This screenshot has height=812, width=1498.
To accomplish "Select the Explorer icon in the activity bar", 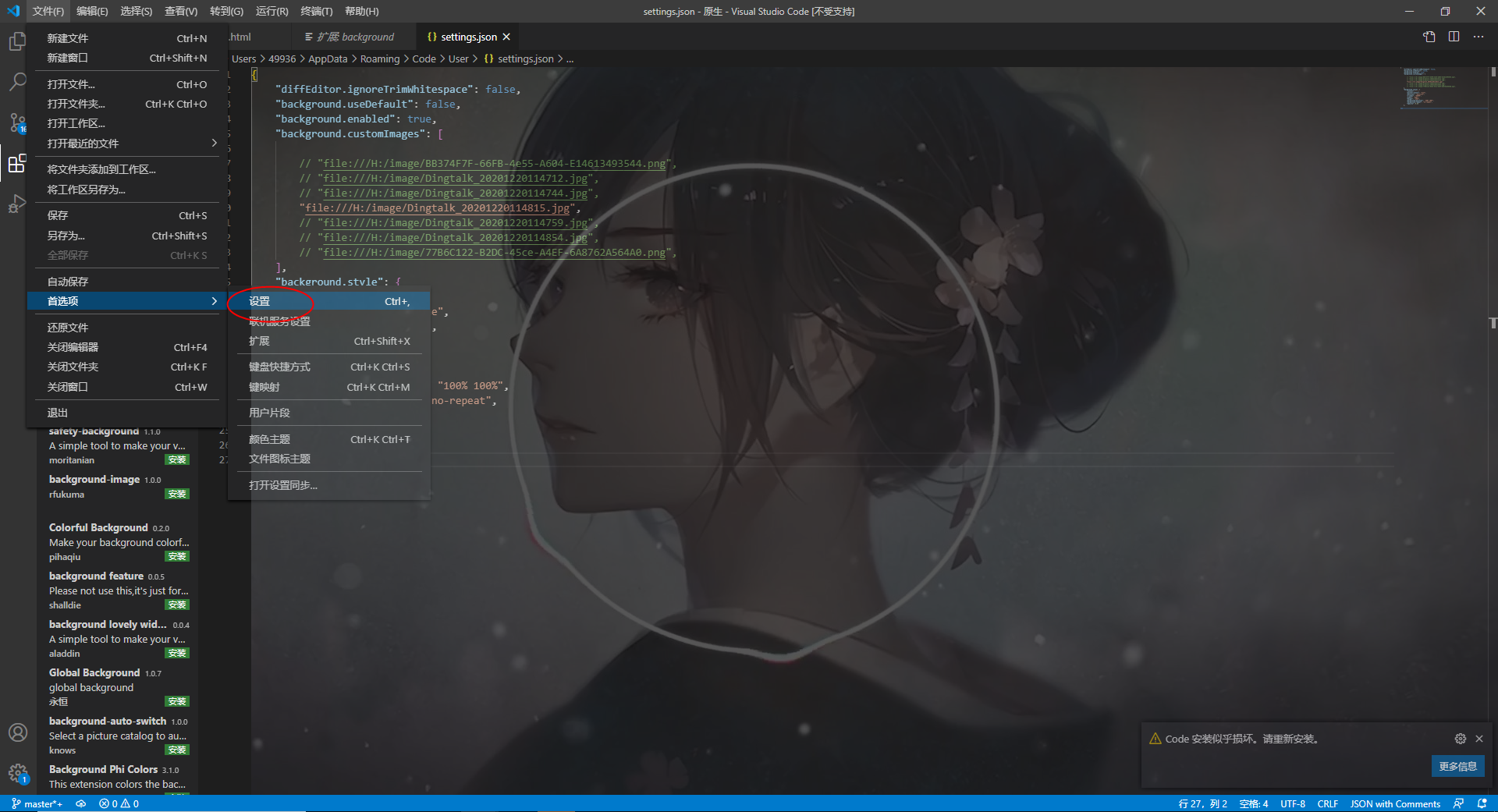I will [17, 41].
